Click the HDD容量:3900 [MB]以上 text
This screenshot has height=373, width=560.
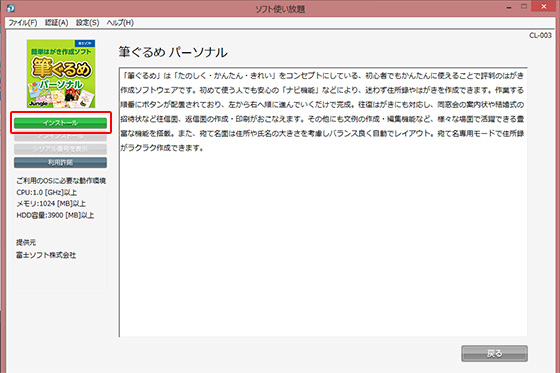[x=55, y=215]
